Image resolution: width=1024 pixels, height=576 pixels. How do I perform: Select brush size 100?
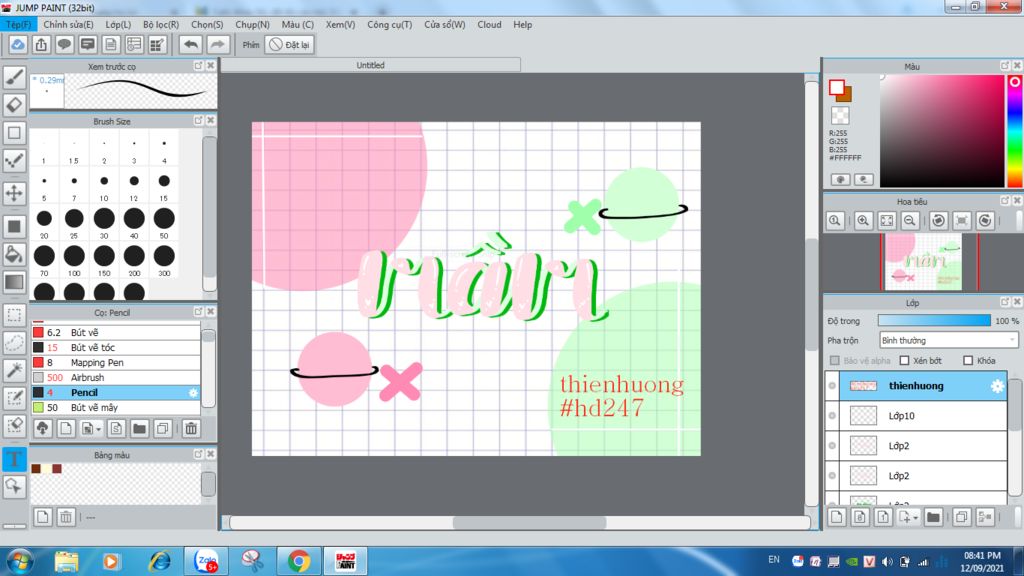tap(74, 260)
